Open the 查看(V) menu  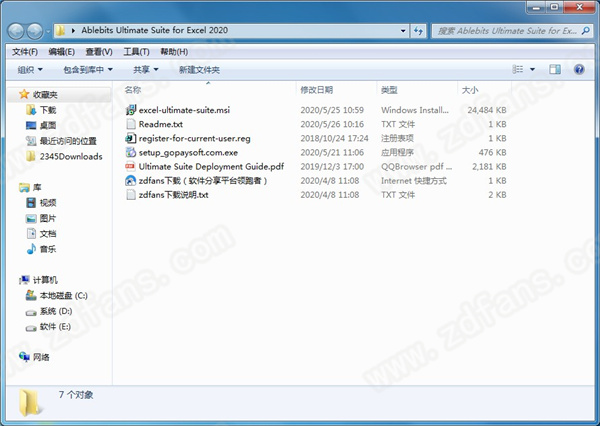[99, 52]
